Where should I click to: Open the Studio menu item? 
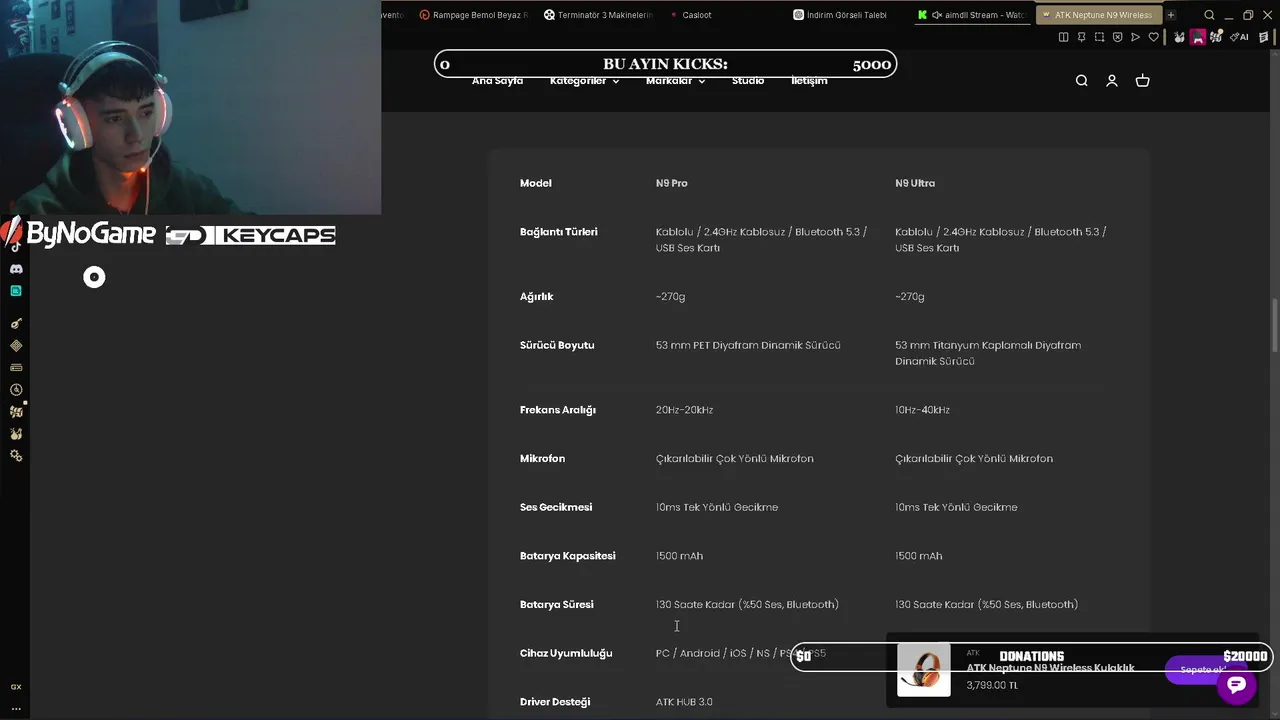pos(747,81)
